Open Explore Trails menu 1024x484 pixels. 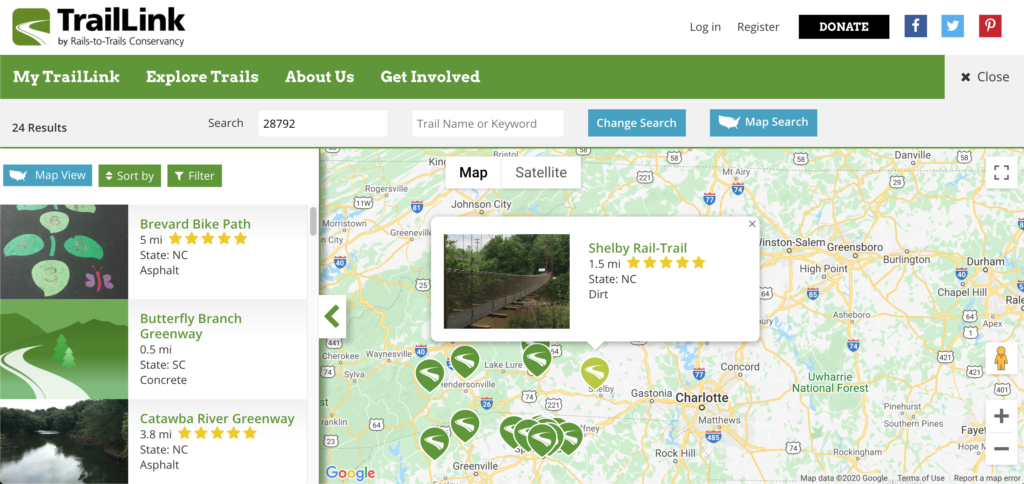(x=202, y=77)
